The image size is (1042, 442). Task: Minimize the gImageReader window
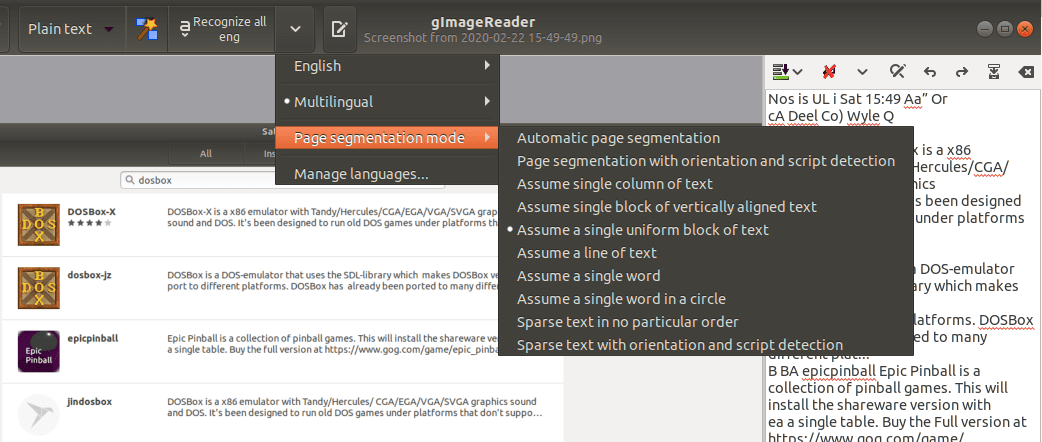point(986,29)
